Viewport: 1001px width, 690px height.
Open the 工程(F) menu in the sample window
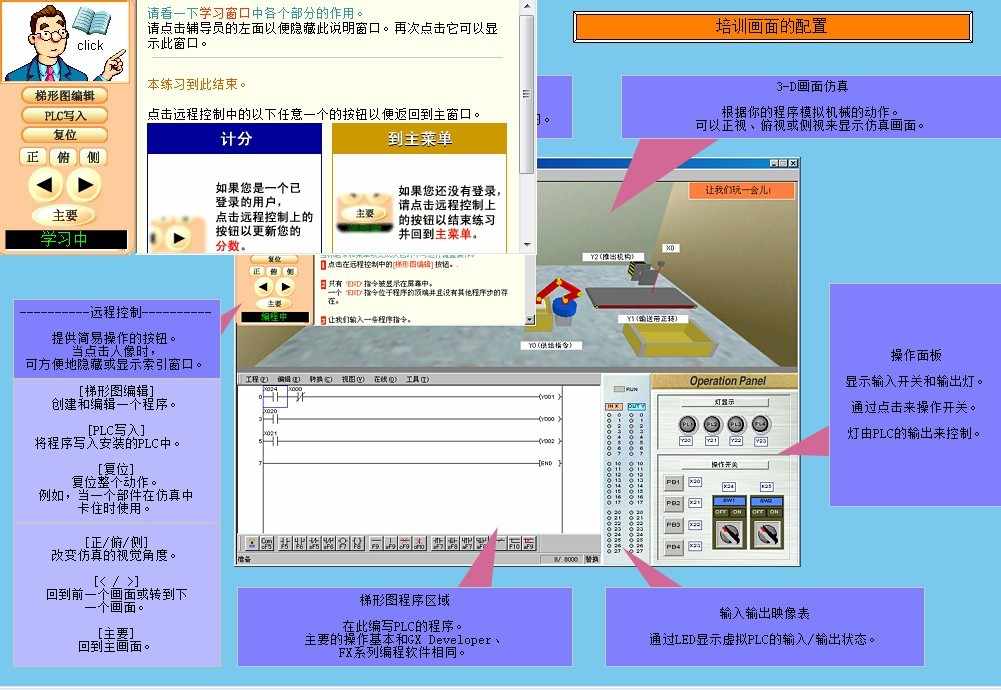pos(257,379)
